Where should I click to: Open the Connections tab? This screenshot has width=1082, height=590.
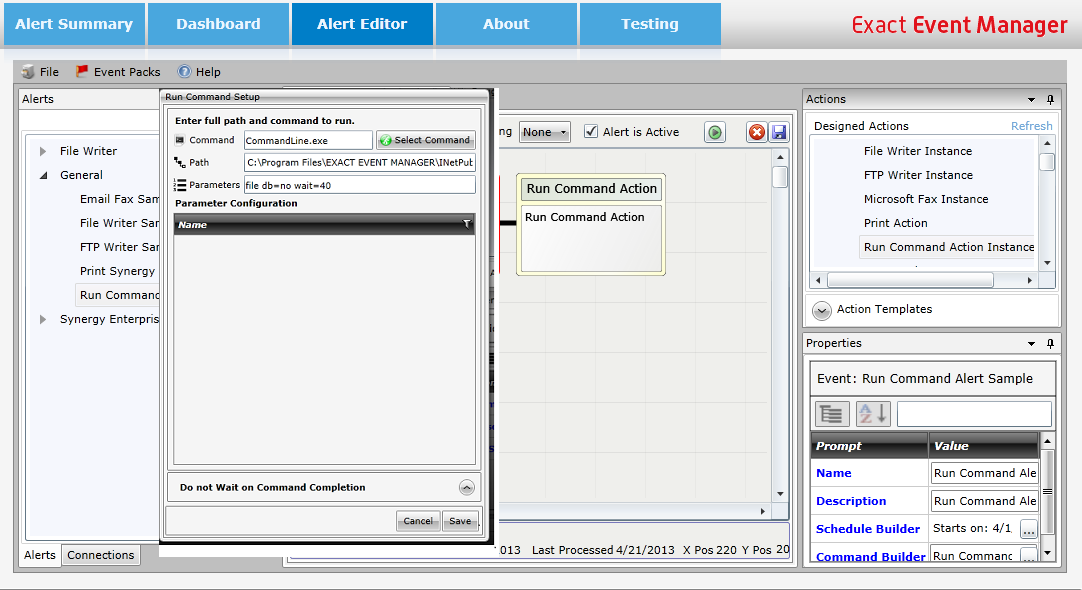(99, 555)
